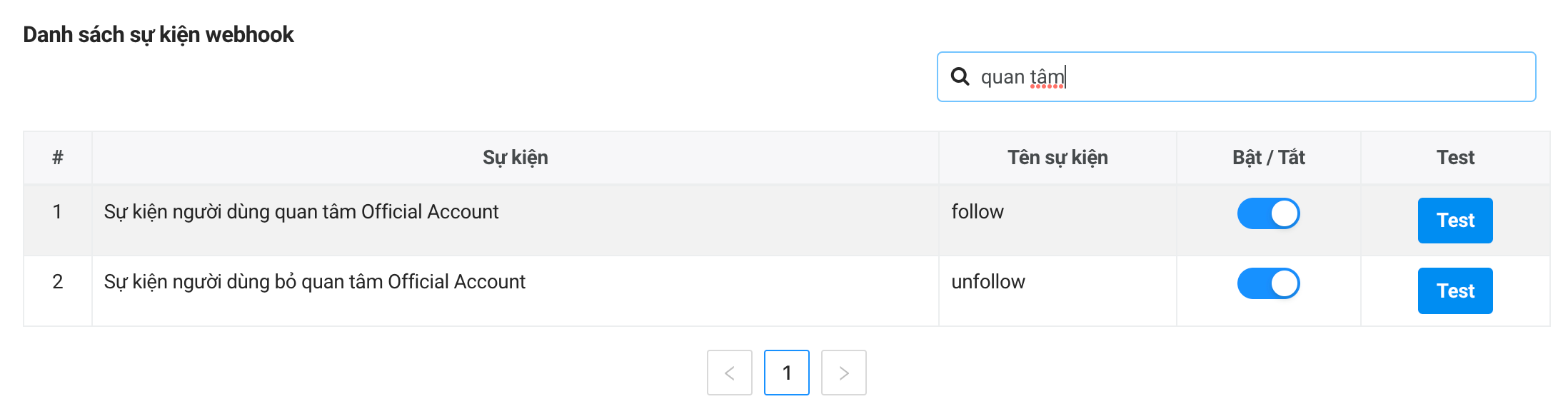Screen dimensions: 1568x414
Task: Toggle off the follow event switch
Action: tap(1268, 213)
